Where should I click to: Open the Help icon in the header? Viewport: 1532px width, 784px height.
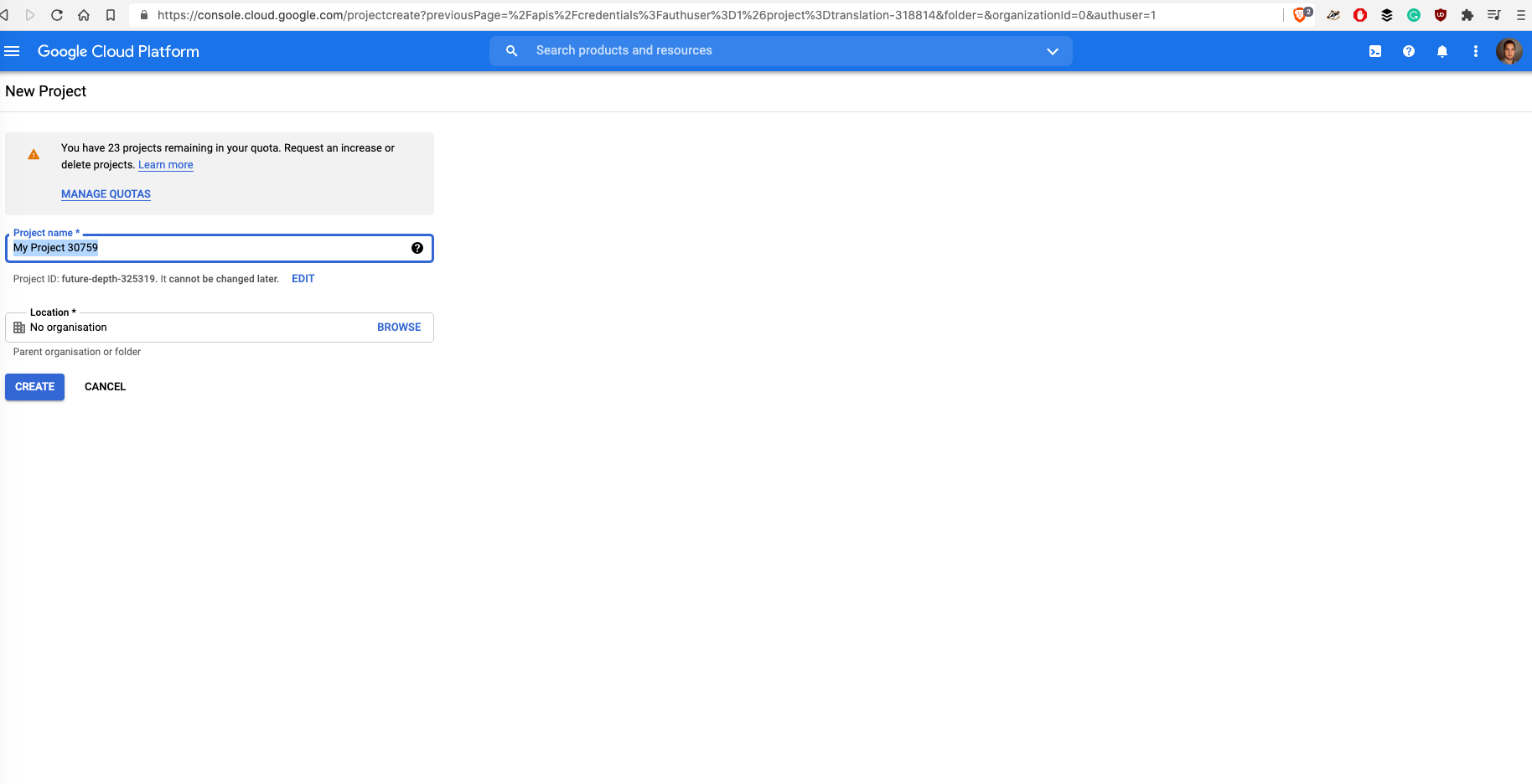pos(1409,51)
